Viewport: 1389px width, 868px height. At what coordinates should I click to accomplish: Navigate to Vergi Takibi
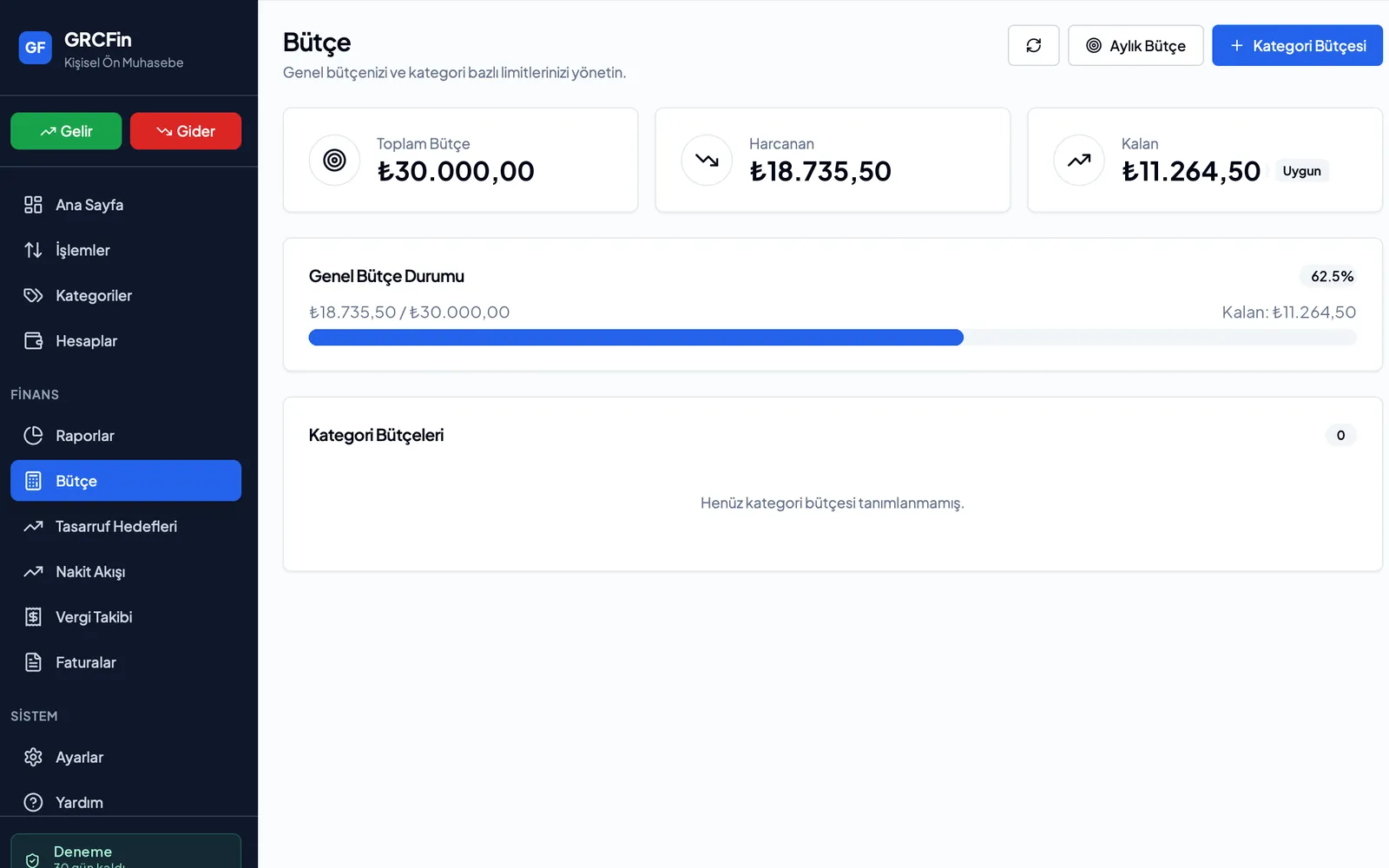point(126,617)
